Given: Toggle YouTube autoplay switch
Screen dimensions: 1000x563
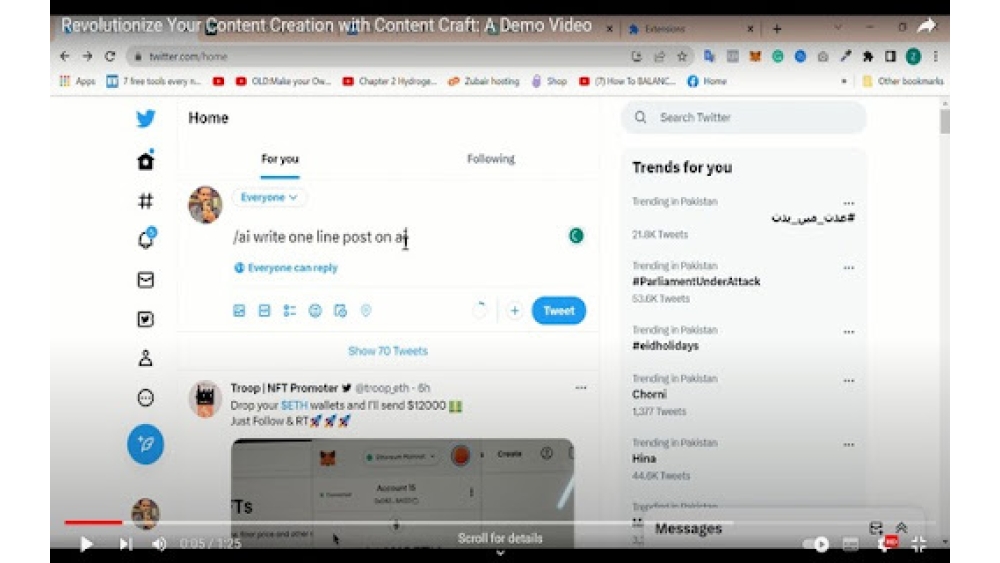Looking at the screenshot, I should 816,544.
